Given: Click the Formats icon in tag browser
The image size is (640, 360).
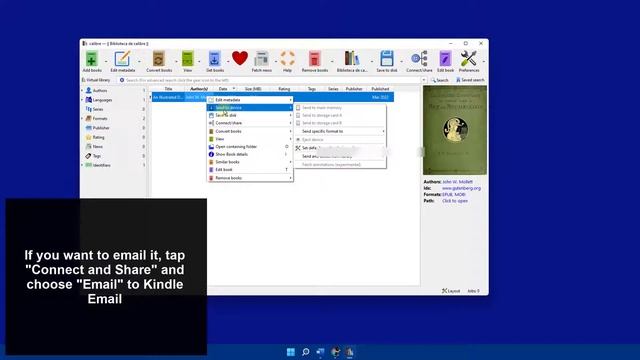Looking at the screenshot, I should tap(89, 118).
